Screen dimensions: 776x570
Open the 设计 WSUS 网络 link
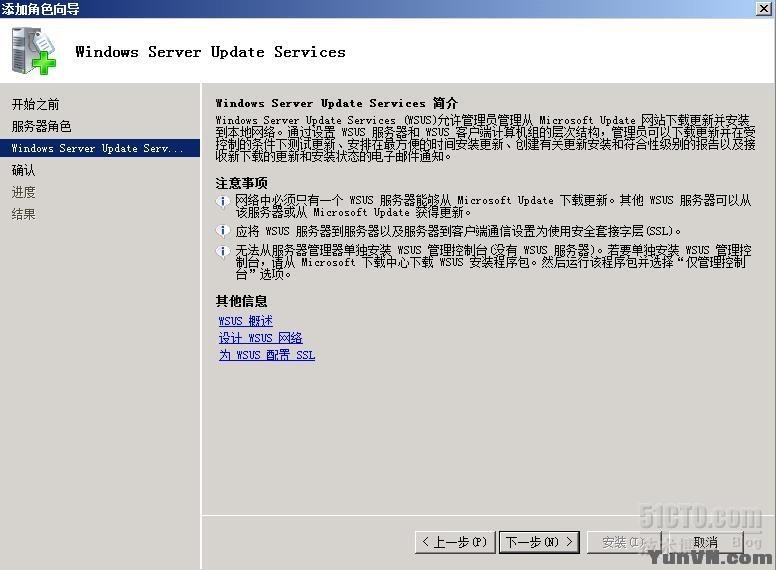[260, 338]
